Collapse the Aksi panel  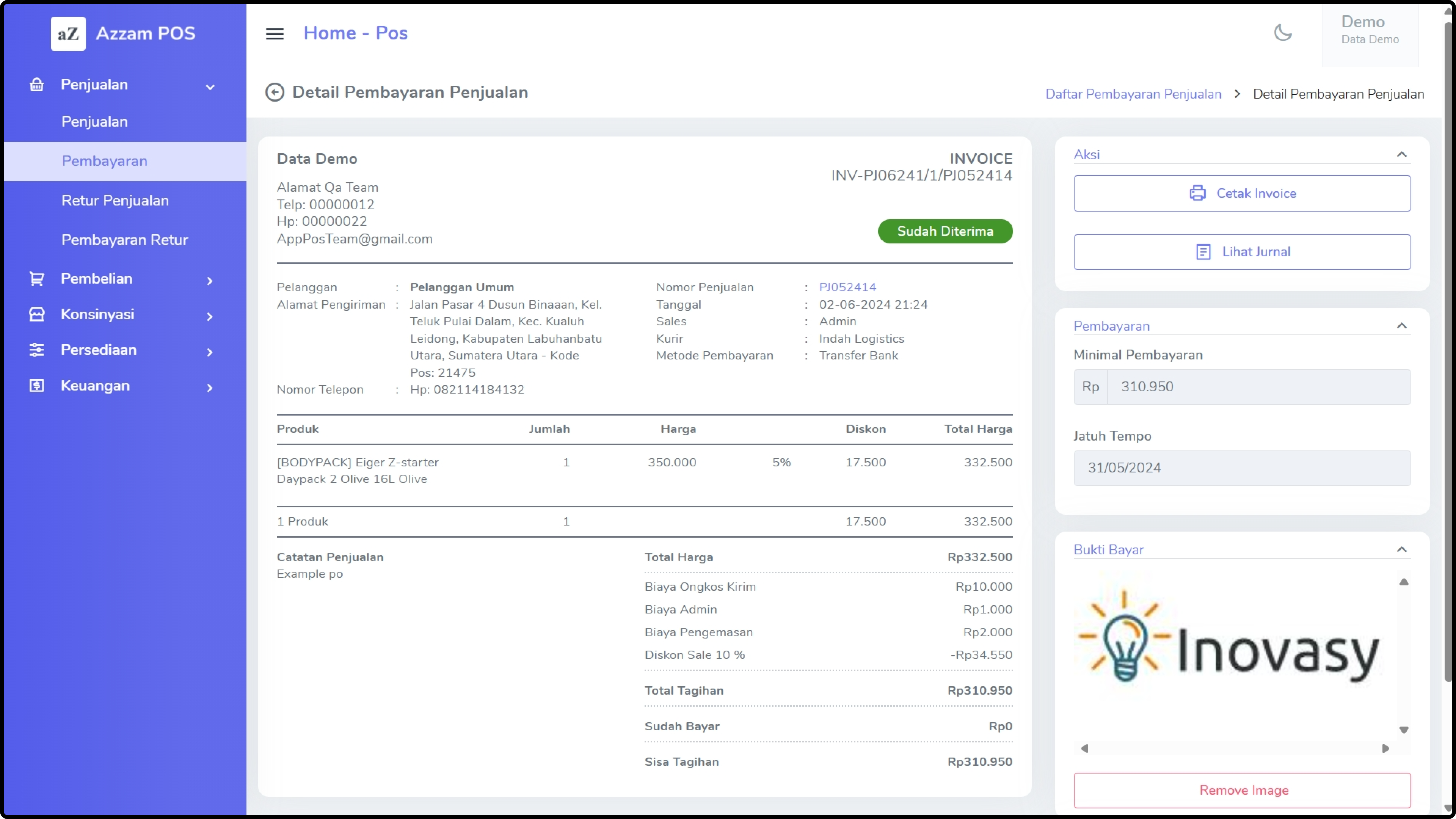(1401, 154)
